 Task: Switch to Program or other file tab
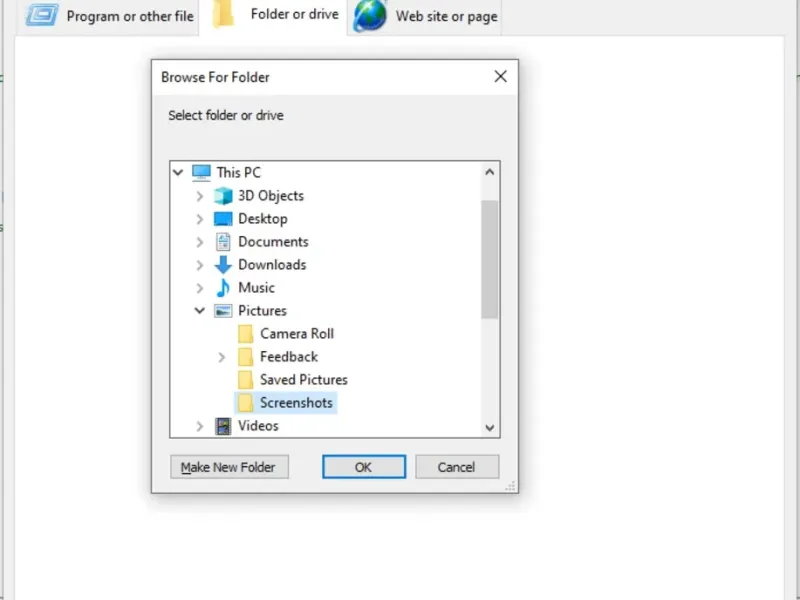(108, 17)
